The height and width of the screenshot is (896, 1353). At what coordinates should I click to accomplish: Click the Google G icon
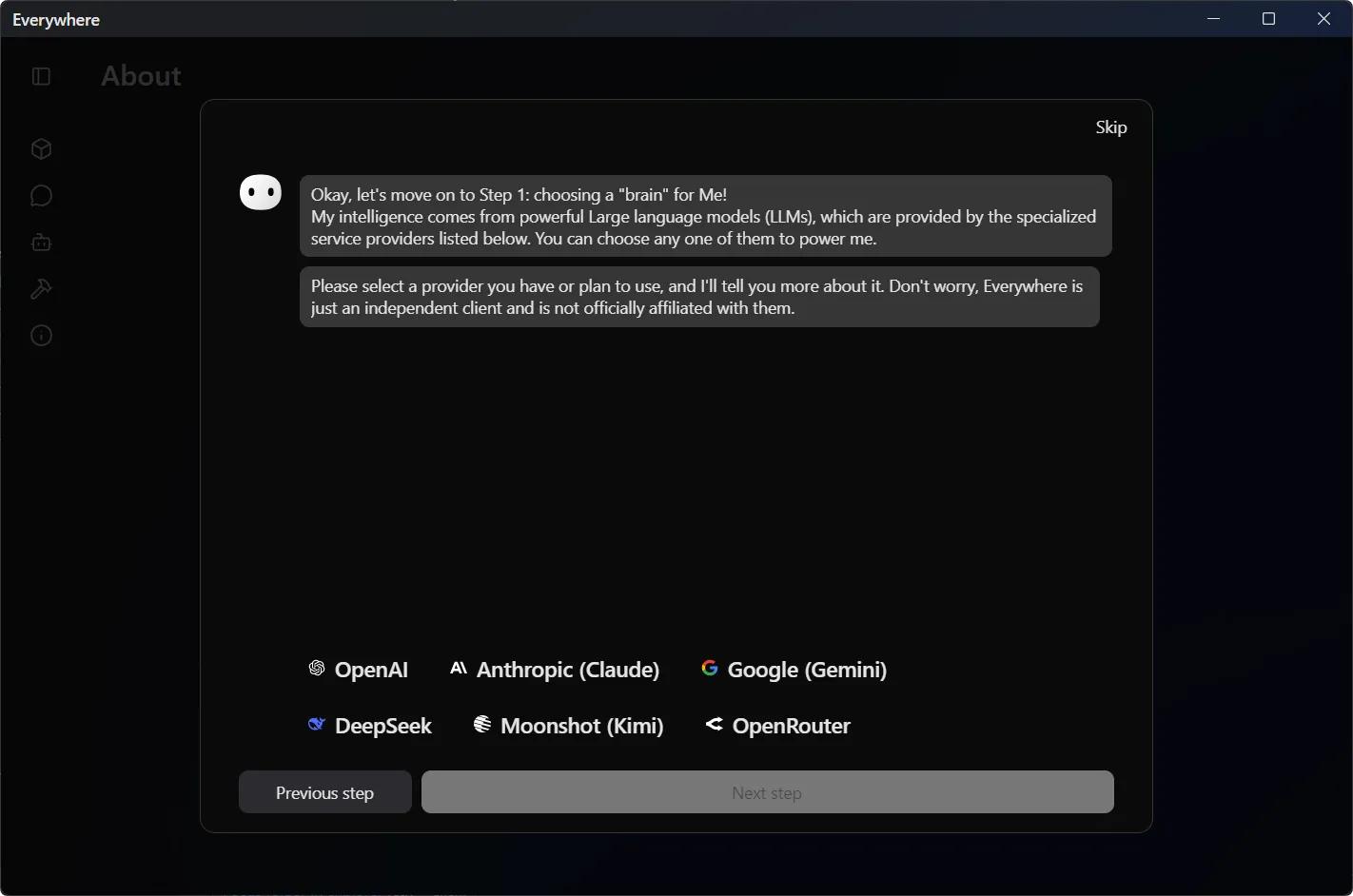click(x=710, y=668)
